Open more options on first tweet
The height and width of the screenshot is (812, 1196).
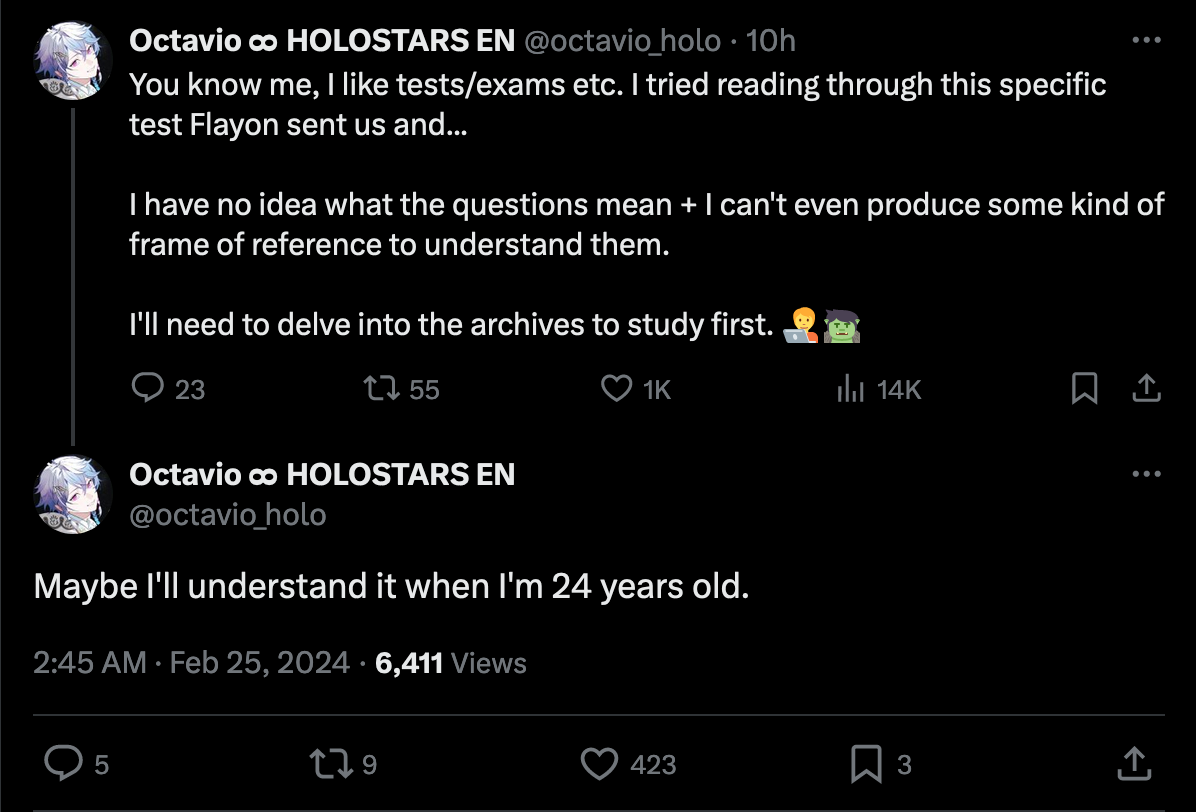click(x=1146, y=40)
